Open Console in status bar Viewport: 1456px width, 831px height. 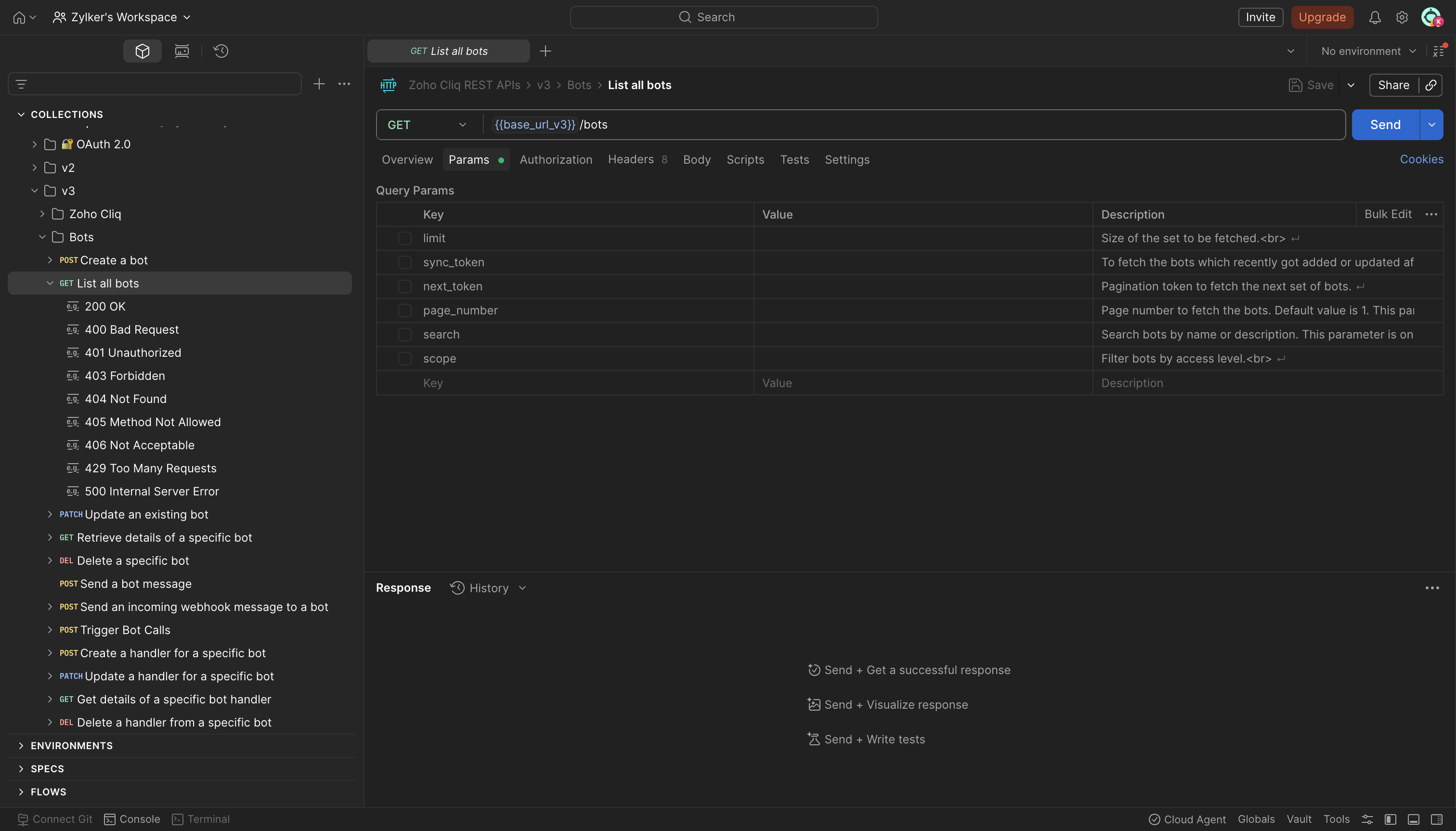click(132, 818)
